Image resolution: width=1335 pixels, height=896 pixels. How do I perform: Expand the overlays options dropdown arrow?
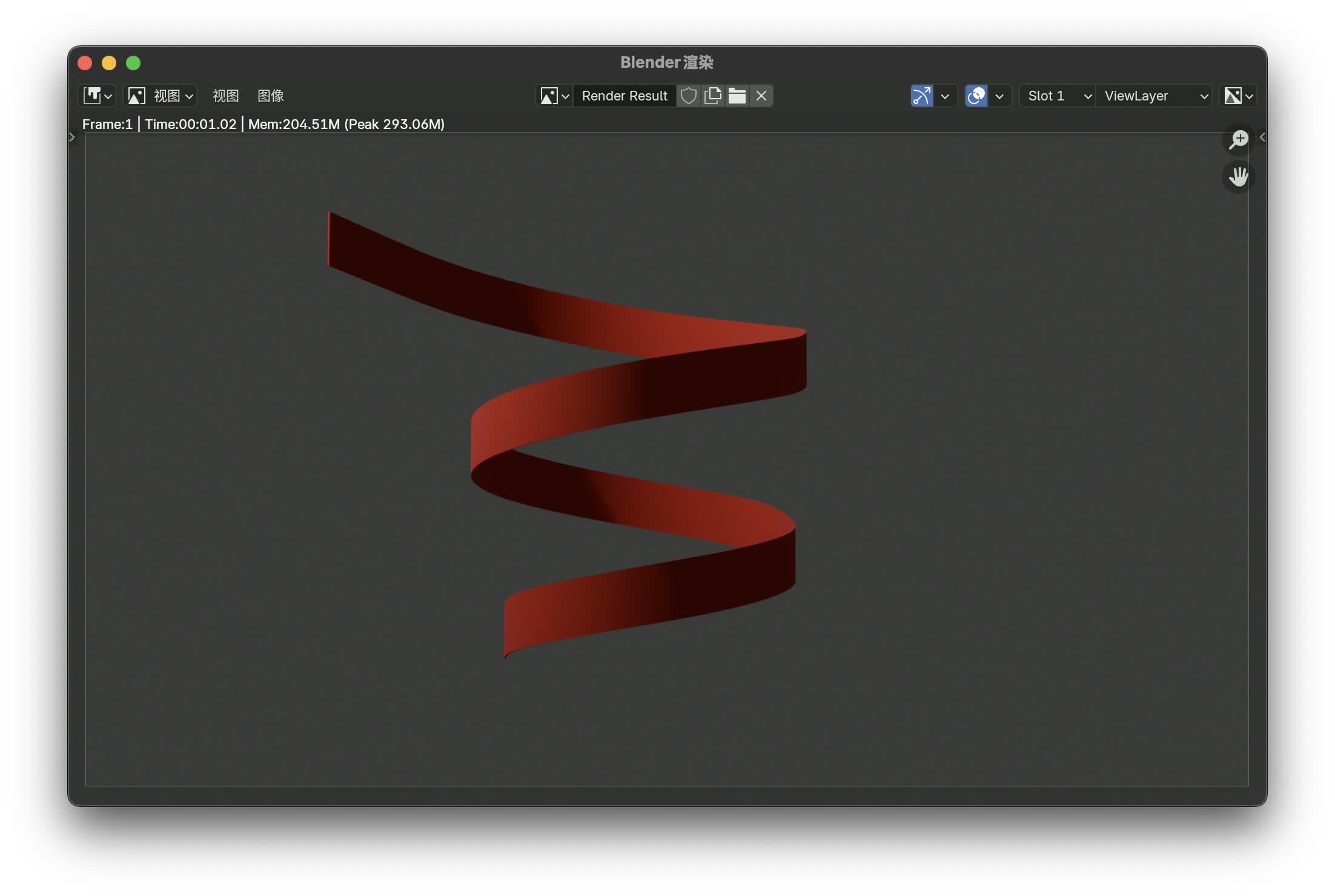coord(999,96)
